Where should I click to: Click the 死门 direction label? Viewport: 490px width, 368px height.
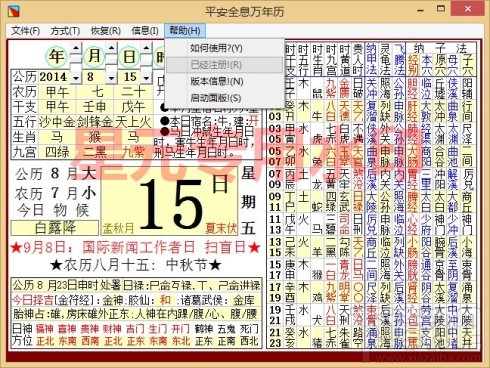249,329
